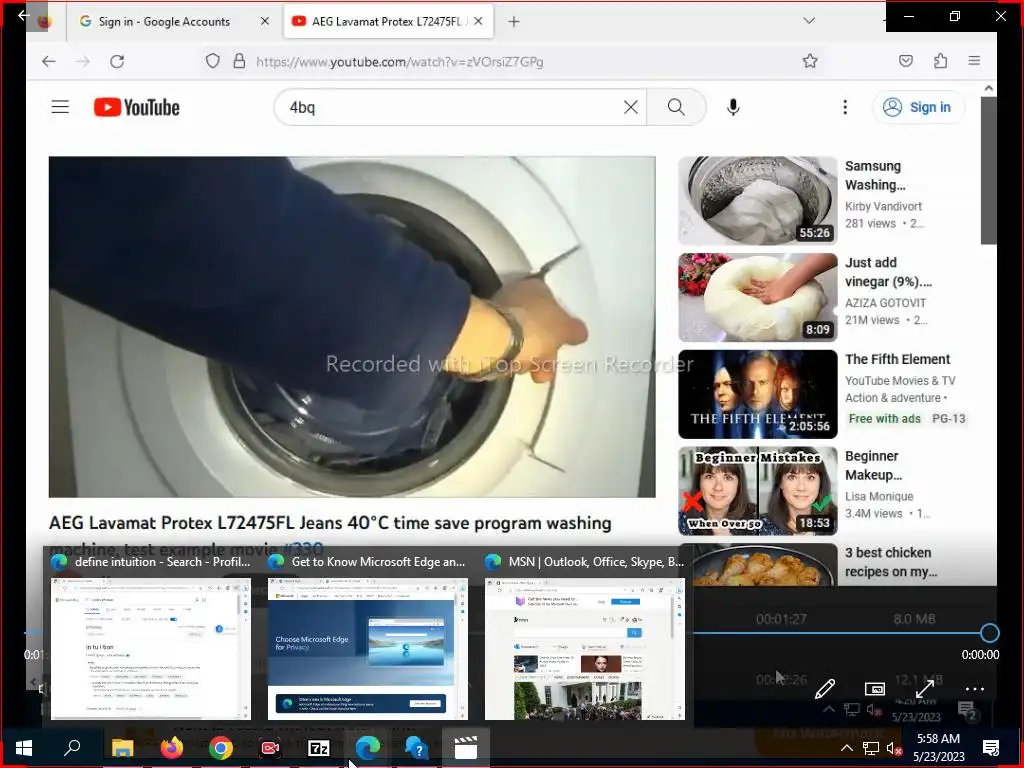
Task: Click the YouTube logo
Action: click(136, 107)
